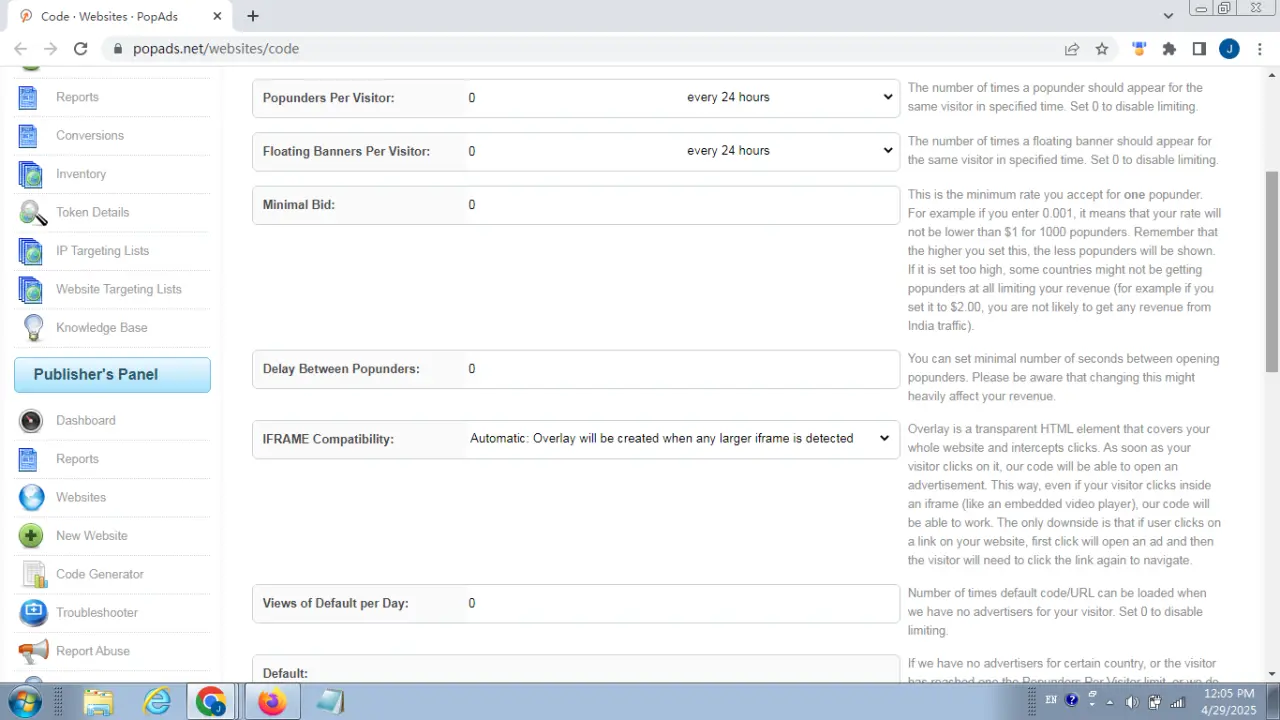
Task: Click the New Website green plus icon
Action: (31, 536)
